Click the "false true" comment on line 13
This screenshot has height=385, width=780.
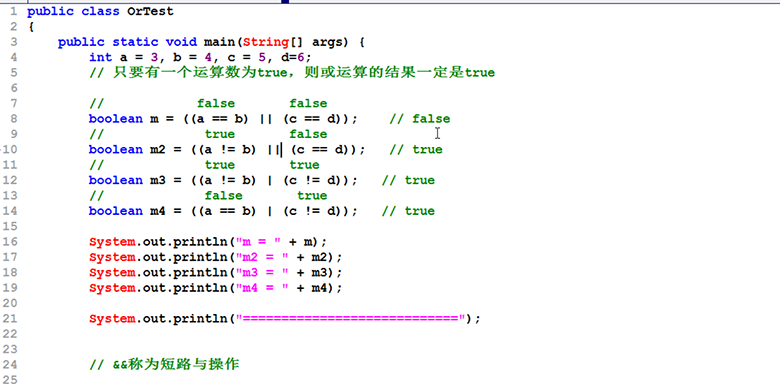[208, 195]
